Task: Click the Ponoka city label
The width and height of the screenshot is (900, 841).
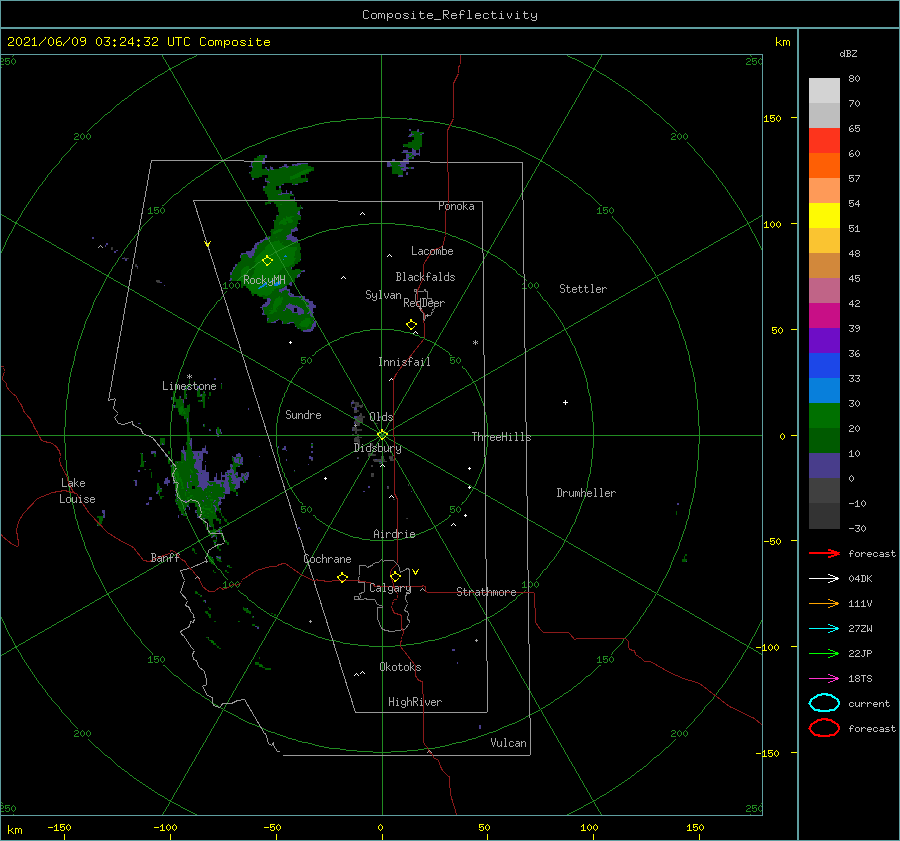Action: [456, 206]
